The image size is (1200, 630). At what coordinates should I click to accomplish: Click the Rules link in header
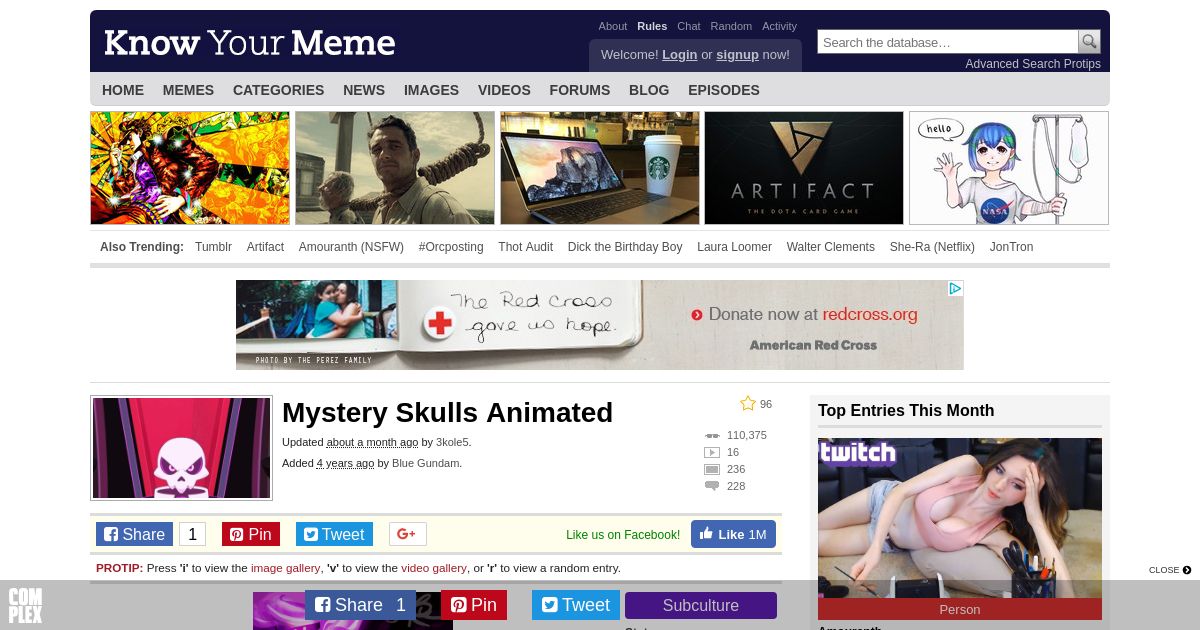[x=652, y=26]
